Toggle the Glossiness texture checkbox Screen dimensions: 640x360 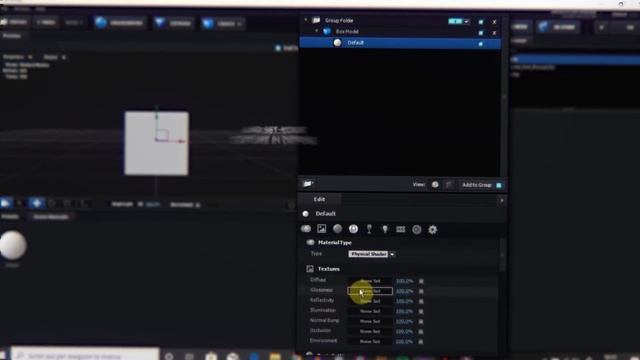click(x=421, y=291)
